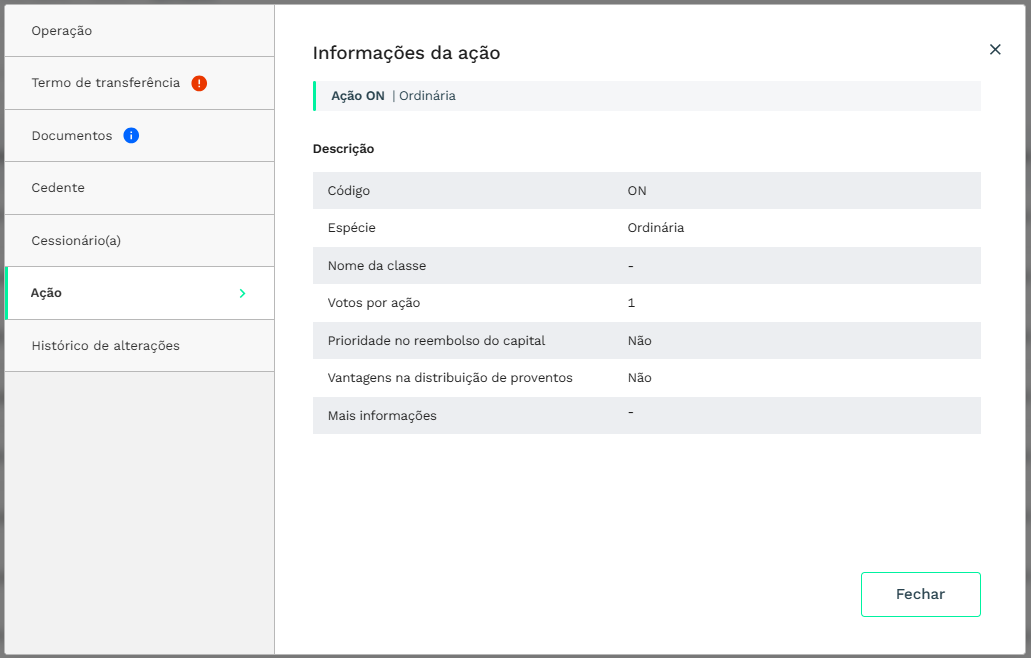
Task: Click the Votos por ação row
Action: (x=646, y=303)
